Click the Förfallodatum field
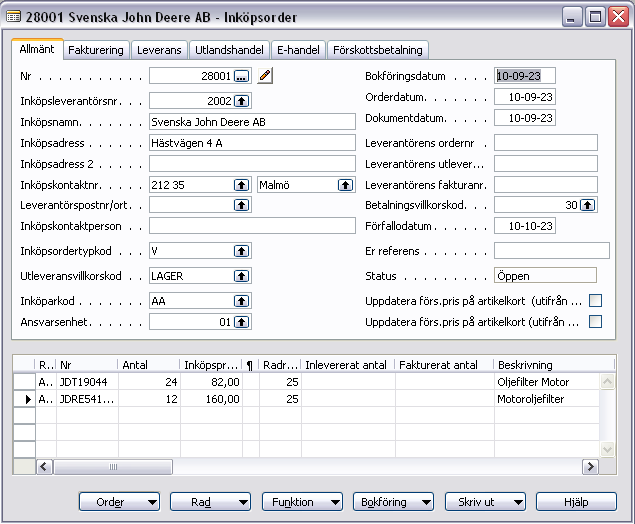Screen dimensions: 635x524 (525, 226)
